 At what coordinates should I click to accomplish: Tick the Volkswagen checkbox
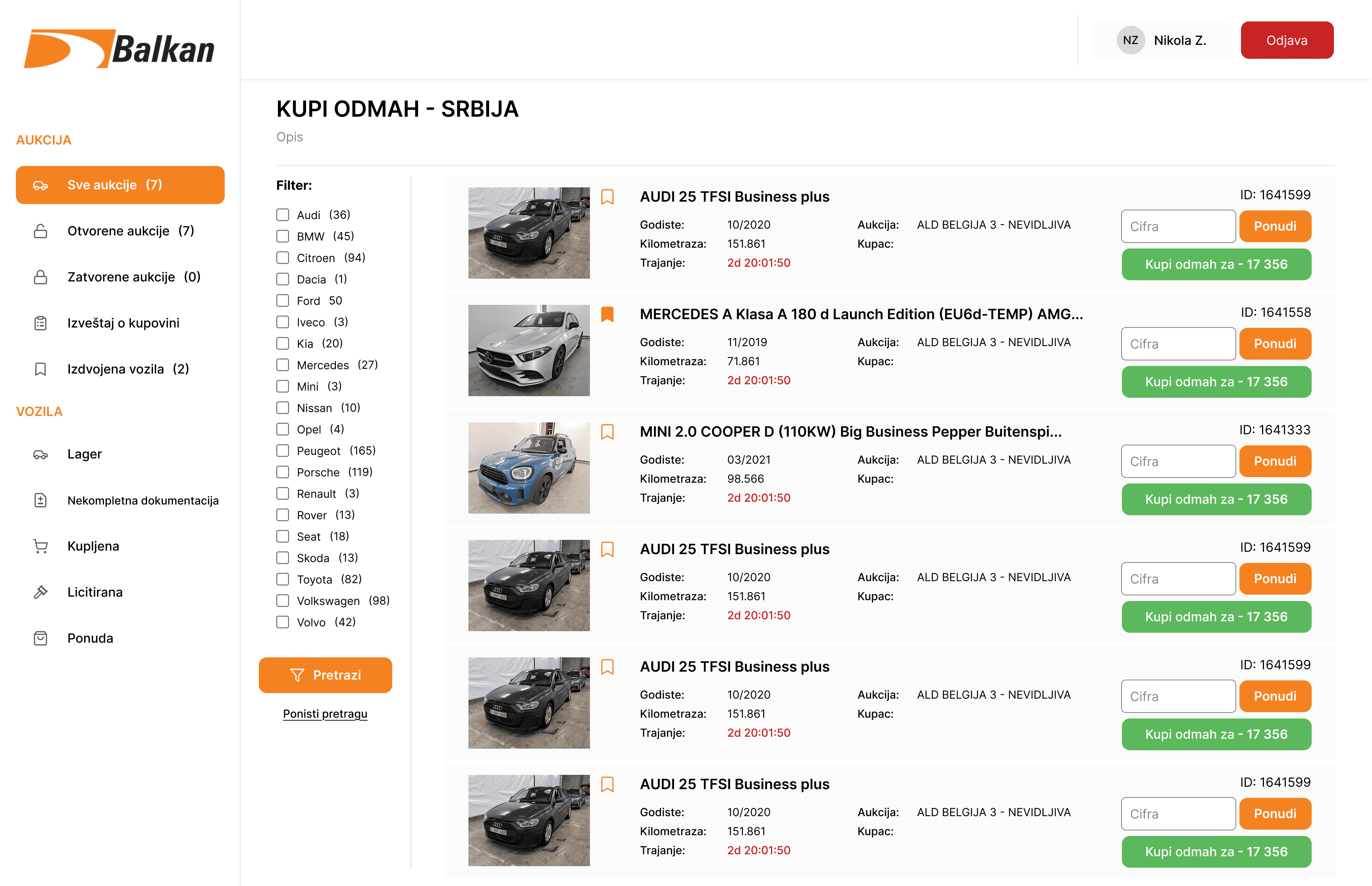tap(282, 601)
